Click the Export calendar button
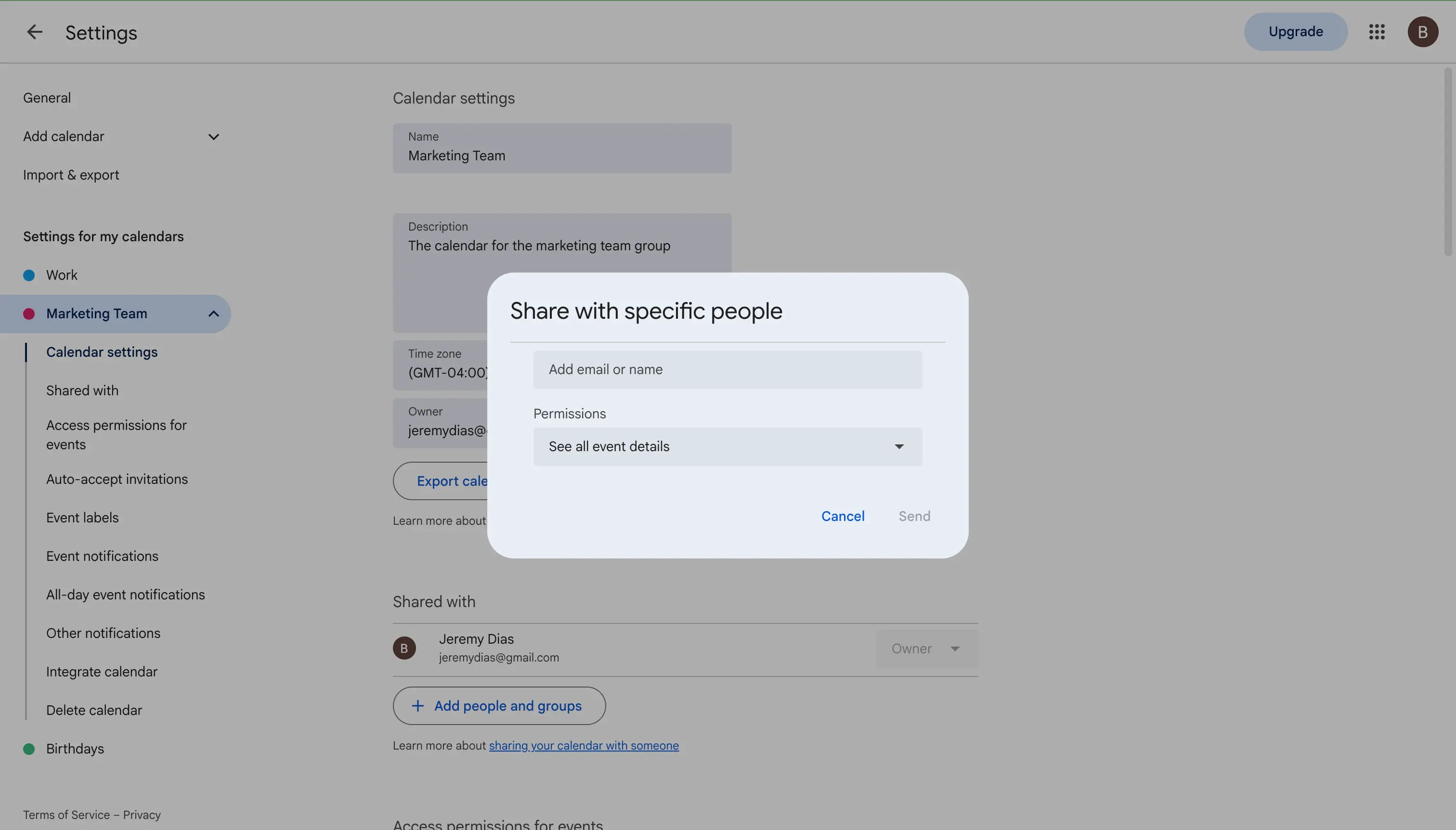This screenshot has height=830, width=1456. pos(441,481)
